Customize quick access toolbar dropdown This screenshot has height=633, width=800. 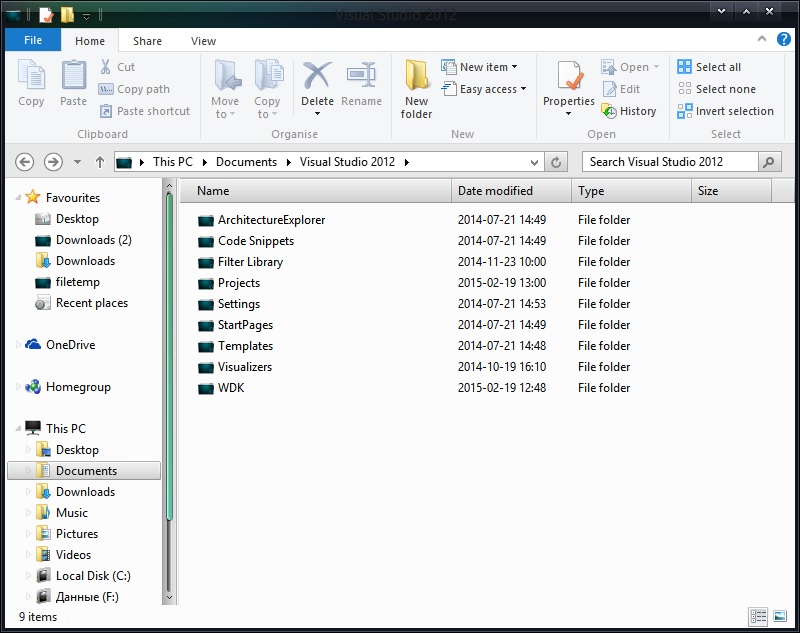point(87,16)
